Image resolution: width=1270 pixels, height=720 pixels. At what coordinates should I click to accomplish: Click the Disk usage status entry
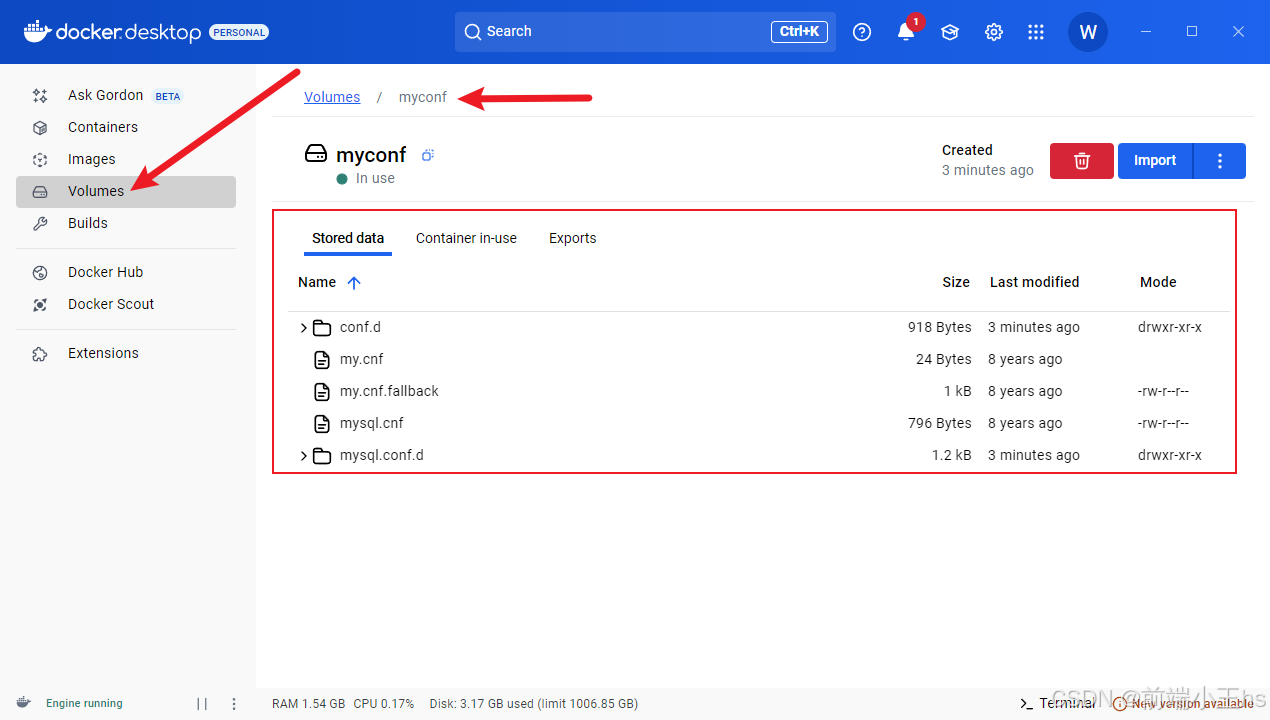click(x=533, y=704)
